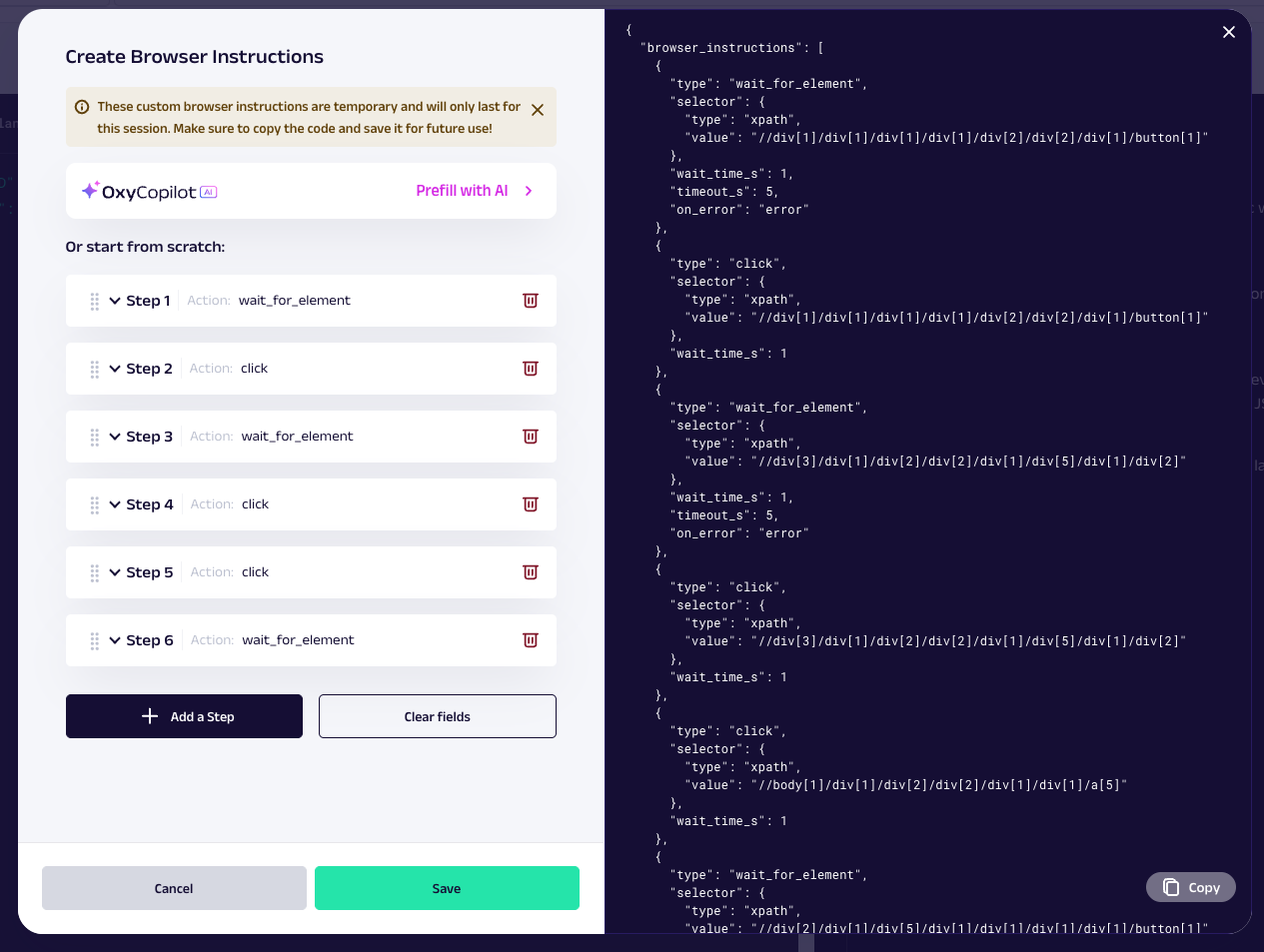The width and height of the screenshot is (1264, 952).
Task: Expand Step 1 wait_for_element chevron
Action: (x=115, y=301)
